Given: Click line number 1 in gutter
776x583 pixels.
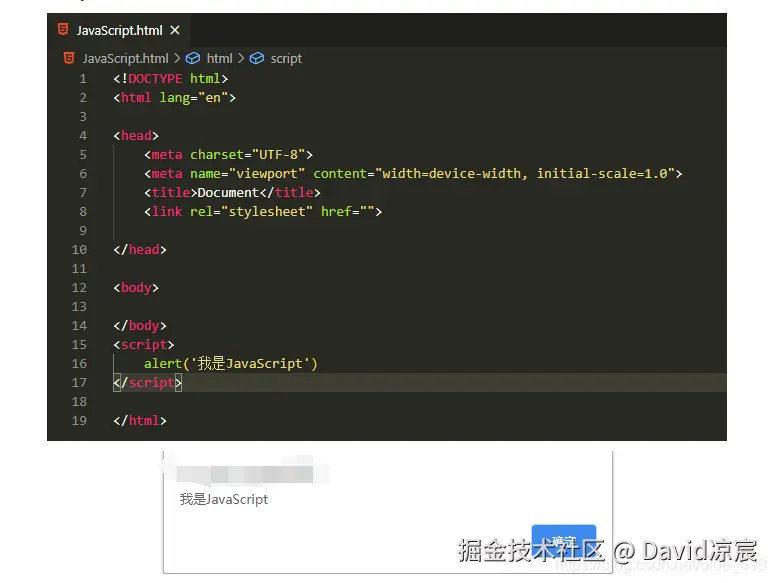Looking at the screenshot, I should 83,79.
